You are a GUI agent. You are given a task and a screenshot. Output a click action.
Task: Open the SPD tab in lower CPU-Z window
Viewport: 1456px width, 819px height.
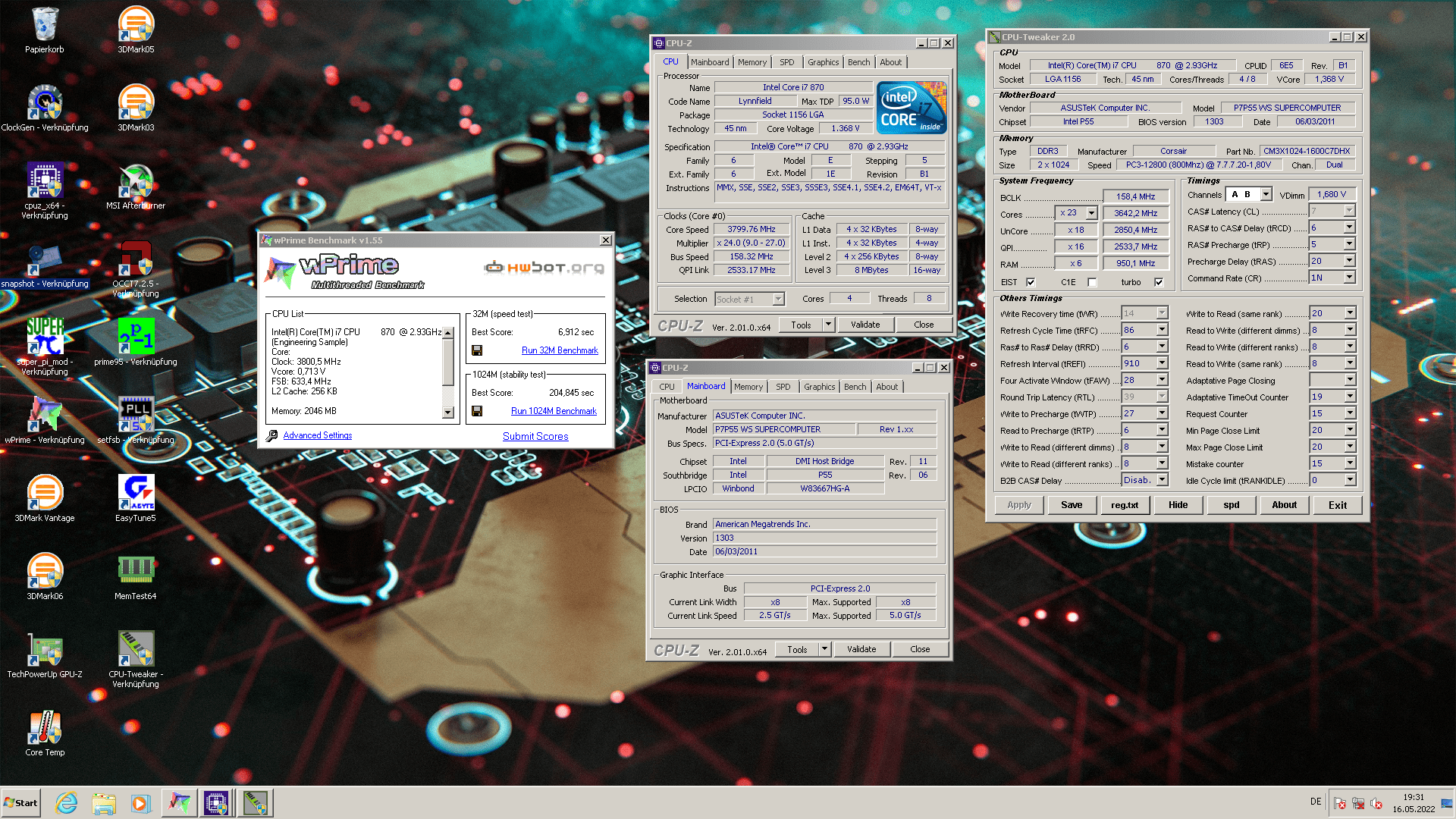click(x=783, y=387)
